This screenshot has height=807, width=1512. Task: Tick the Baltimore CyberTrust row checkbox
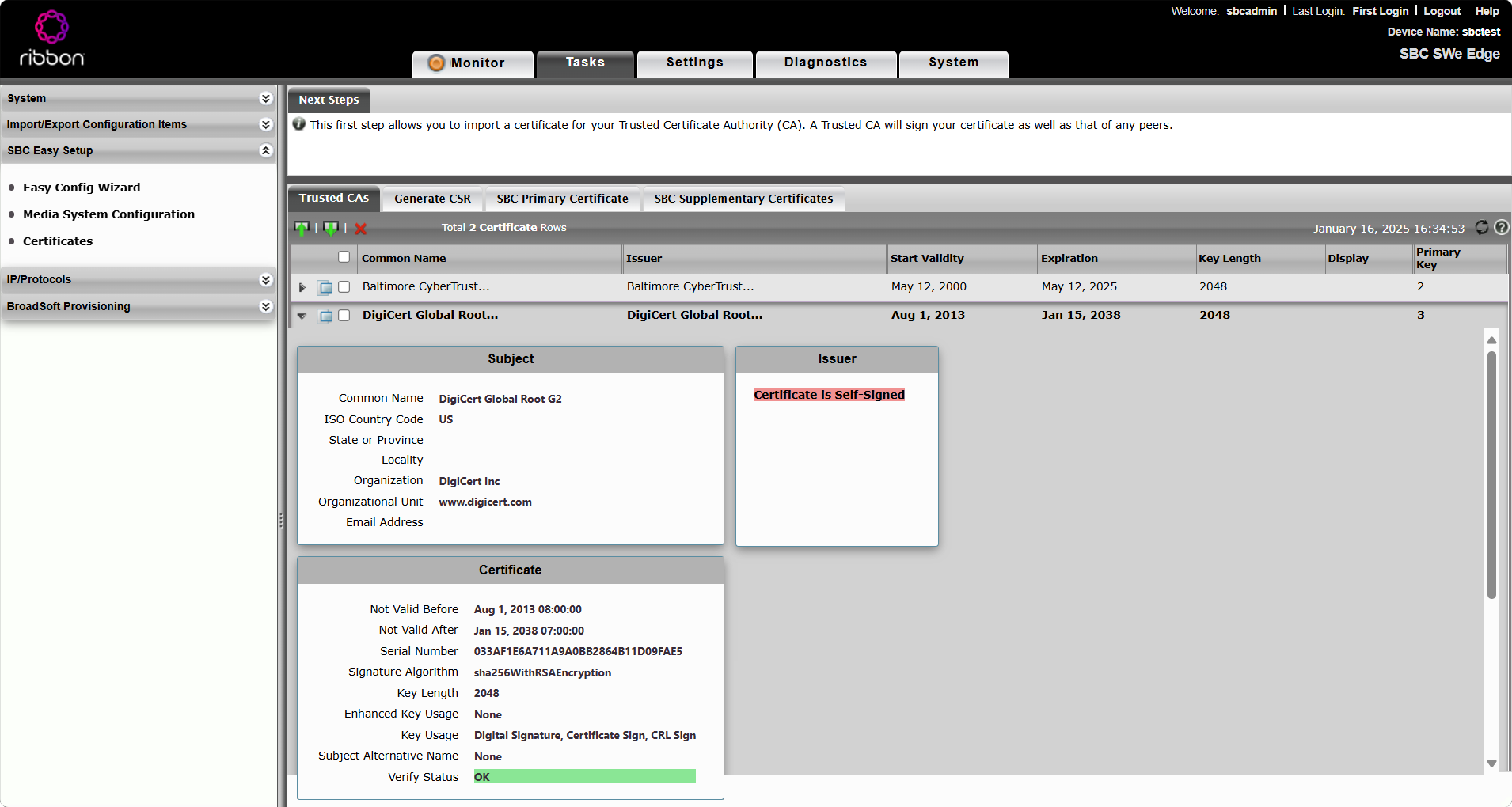[x=344, y=287]
